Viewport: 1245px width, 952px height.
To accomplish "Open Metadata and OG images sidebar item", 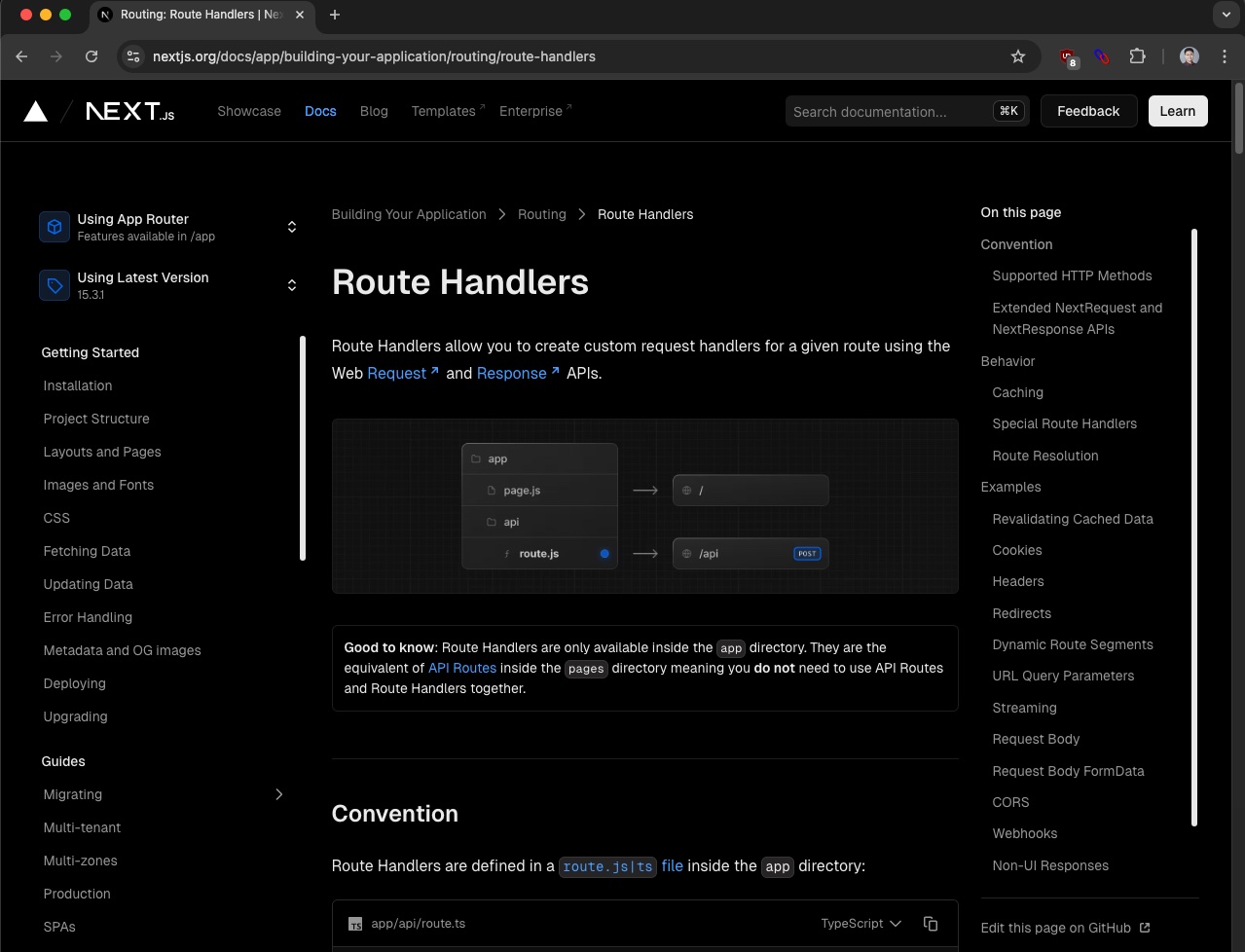I will (x=122, y=650).
